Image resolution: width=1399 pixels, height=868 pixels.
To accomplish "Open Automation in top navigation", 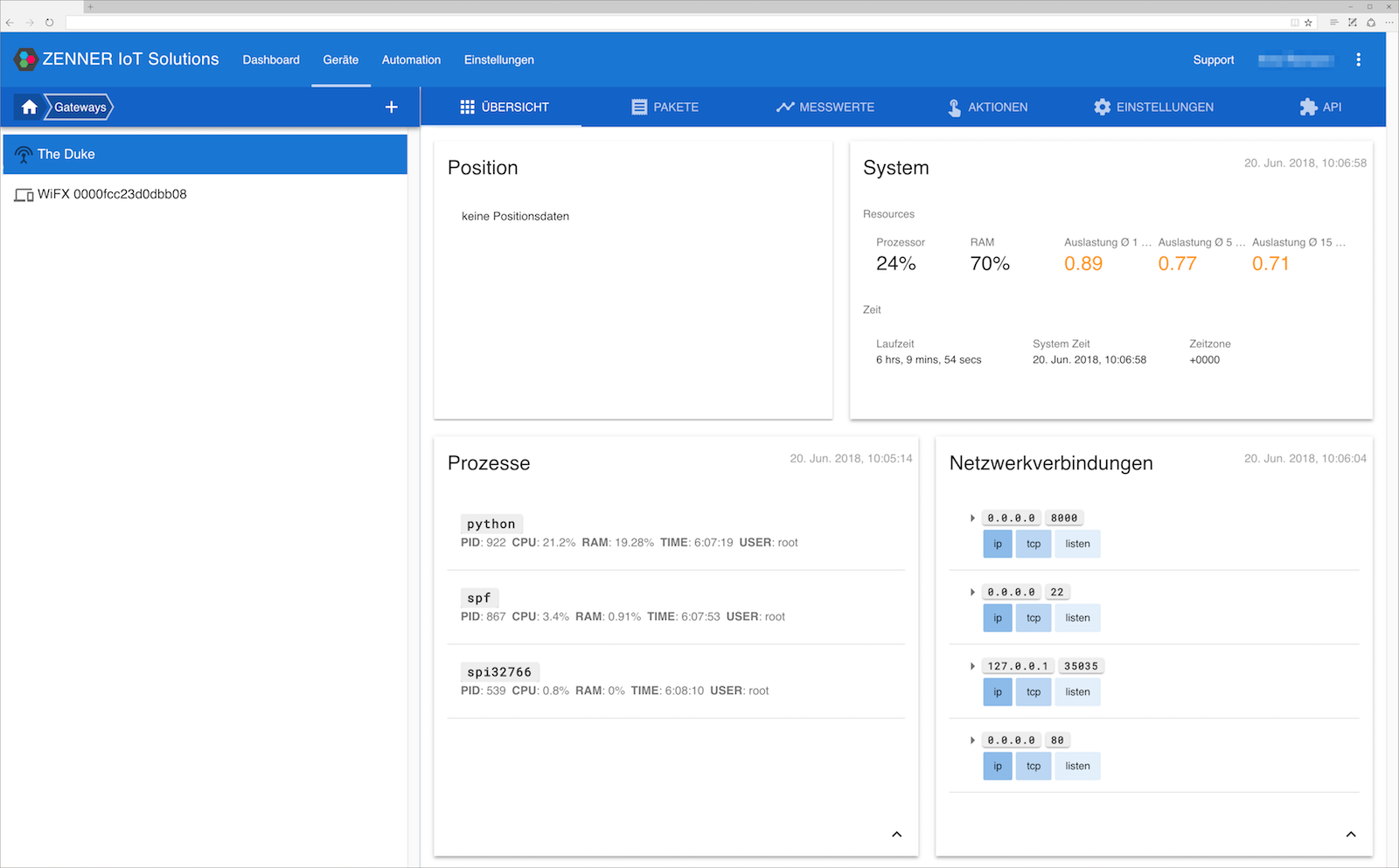I will pos(411,59).
